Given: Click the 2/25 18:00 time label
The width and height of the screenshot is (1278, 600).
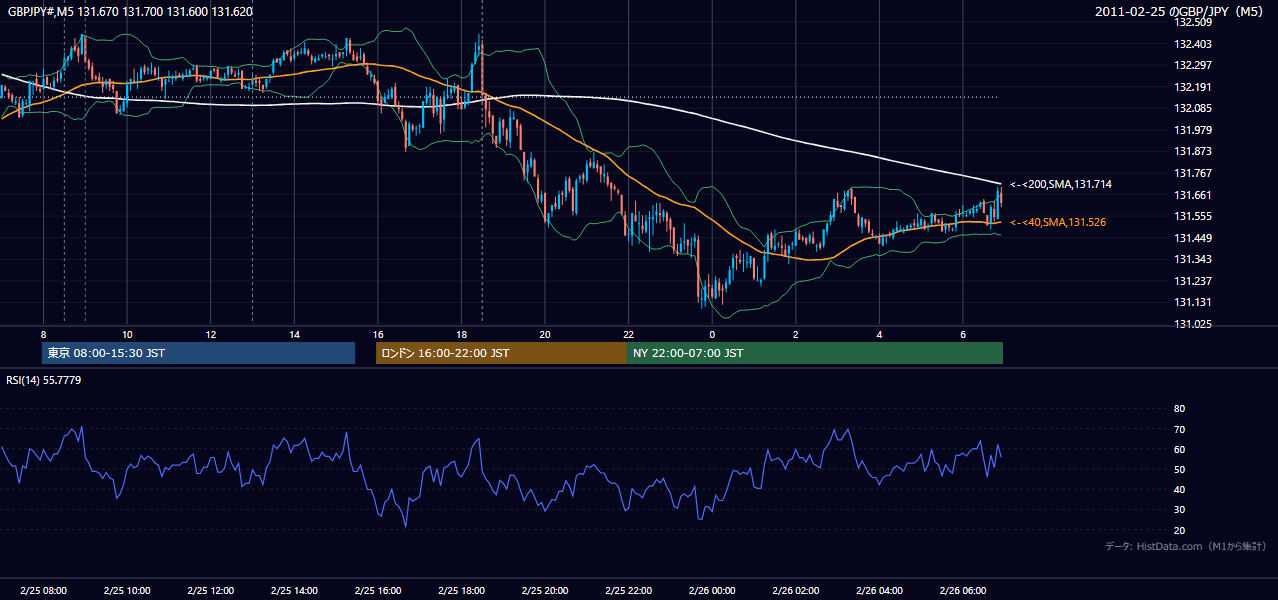Looking at the screenshot, I should pyautogui.click(x=461, y=591).
